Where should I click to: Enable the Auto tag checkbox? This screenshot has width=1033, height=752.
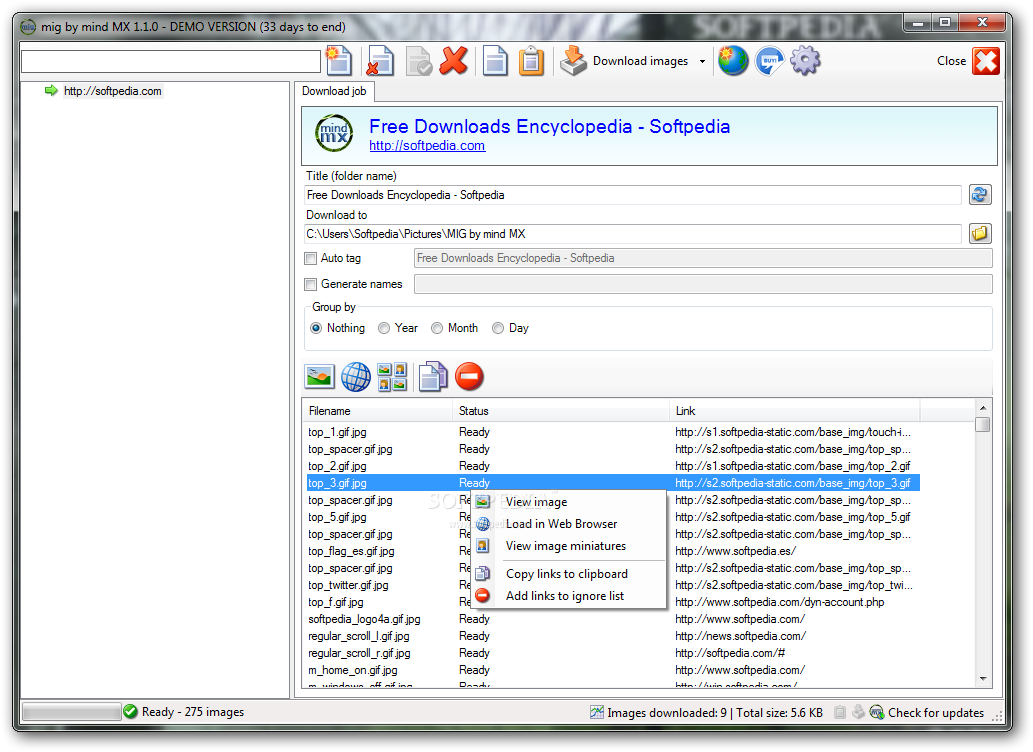pos(311,258)
